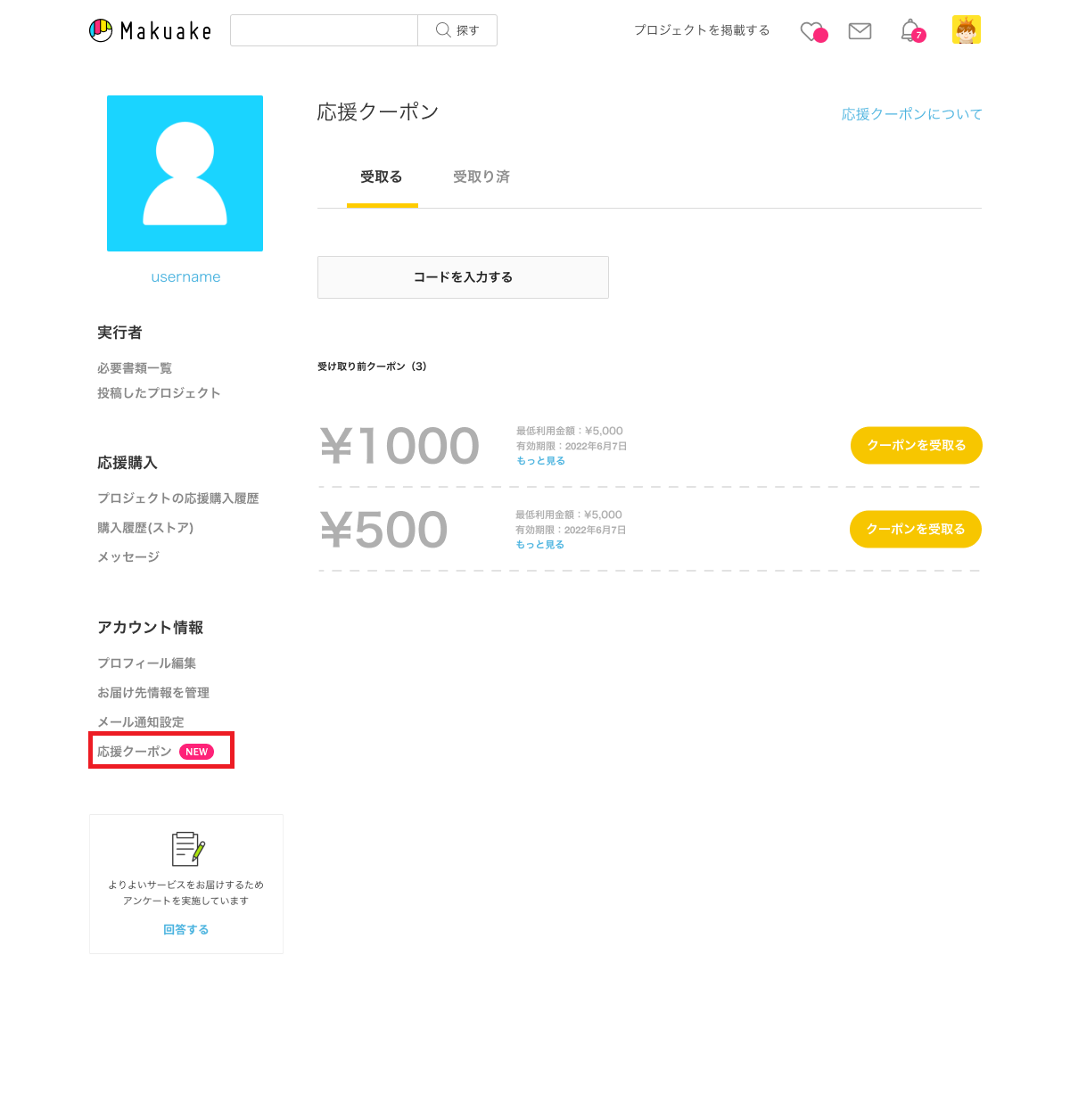Viewport: 1070px width, 1120px height.
Task: Click the blue profile picture
Action: click(x=185, y=173)
